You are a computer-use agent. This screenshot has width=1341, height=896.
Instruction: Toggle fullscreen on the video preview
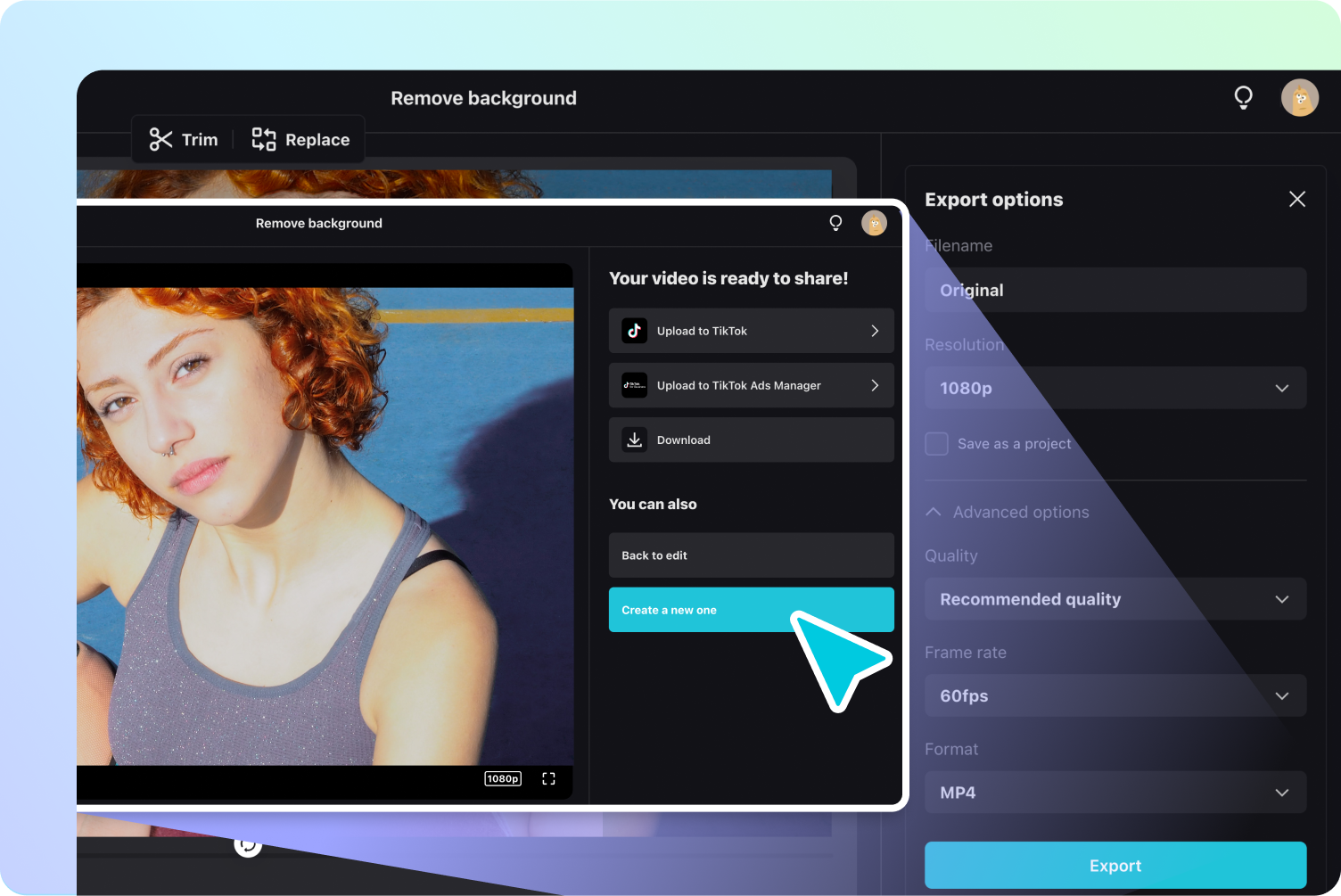[548, 778]
